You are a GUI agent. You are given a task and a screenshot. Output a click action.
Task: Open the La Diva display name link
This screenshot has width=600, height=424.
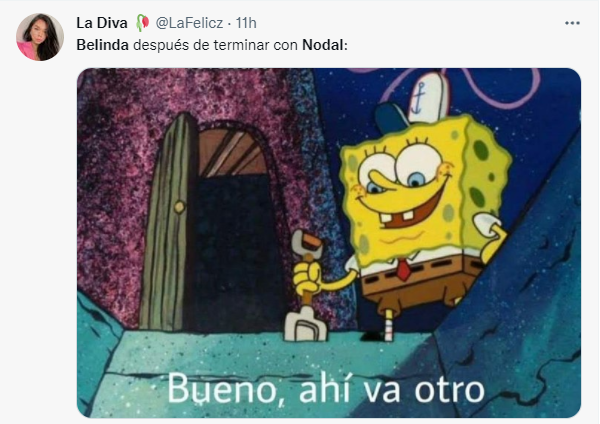click(102, 23)
